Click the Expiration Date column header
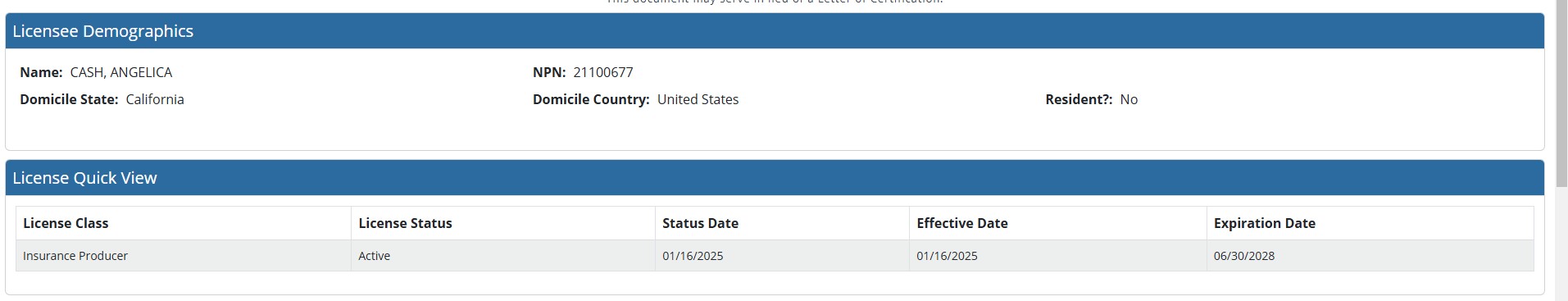The height and width of the screenshot is (301, 1568). coord(1370,223)
